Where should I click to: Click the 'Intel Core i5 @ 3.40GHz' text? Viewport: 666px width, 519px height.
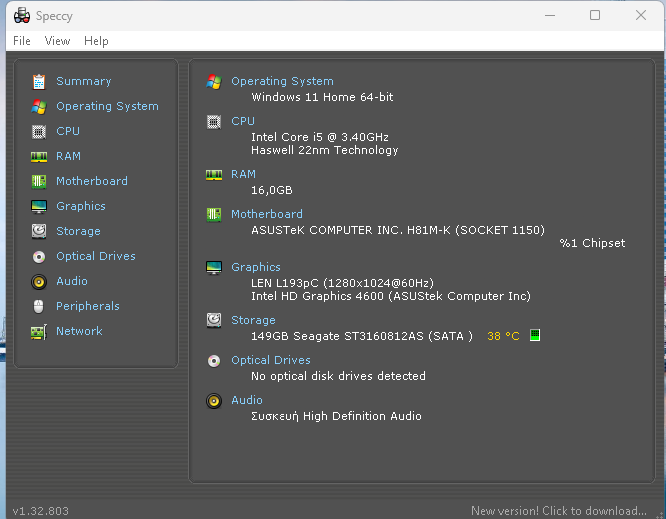tap(320, 137)
